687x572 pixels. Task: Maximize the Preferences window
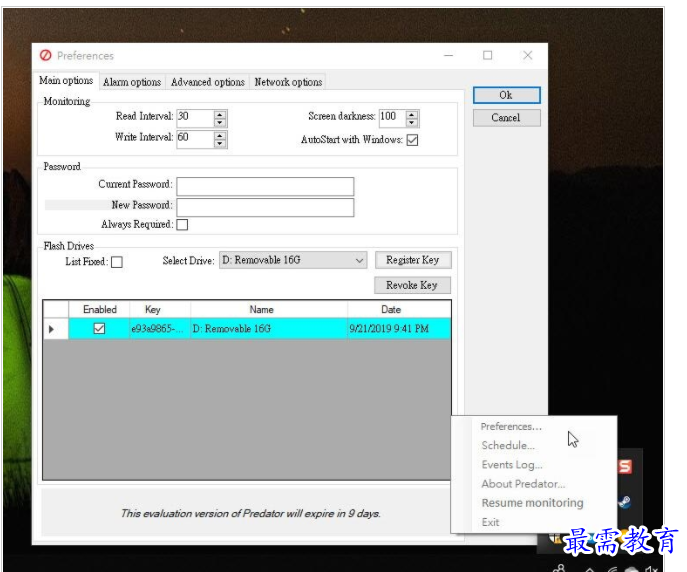[x=488, y=55]
